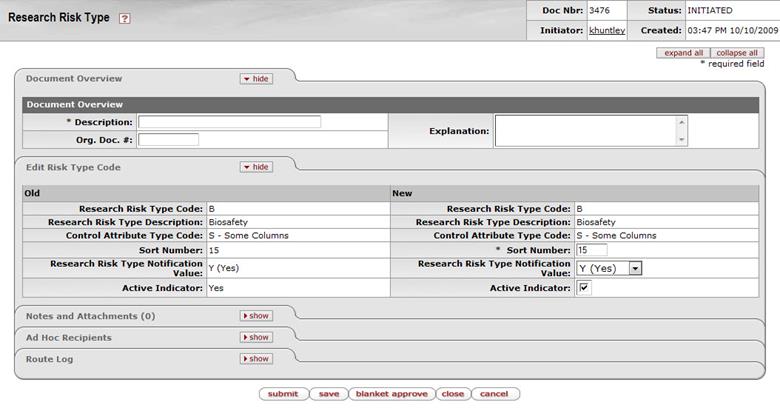This screenshot has width=780, height=408.
Task: Show the Route Log section
Action: click(256, 359)
